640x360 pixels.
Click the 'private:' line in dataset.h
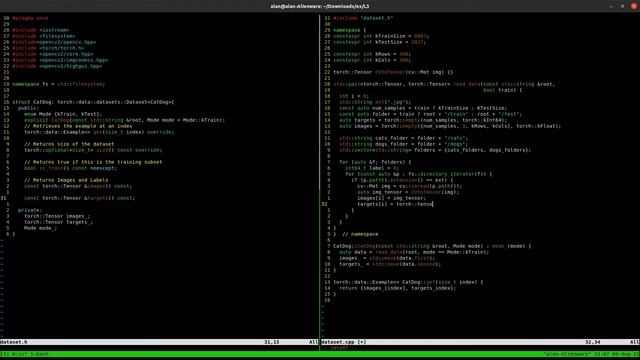click(30, 210)
